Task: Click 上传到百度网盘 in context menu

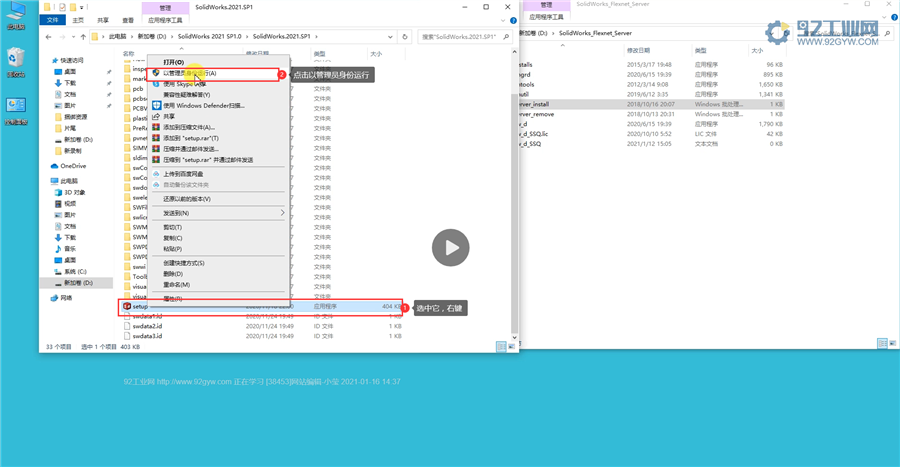Action: [183, 174]
